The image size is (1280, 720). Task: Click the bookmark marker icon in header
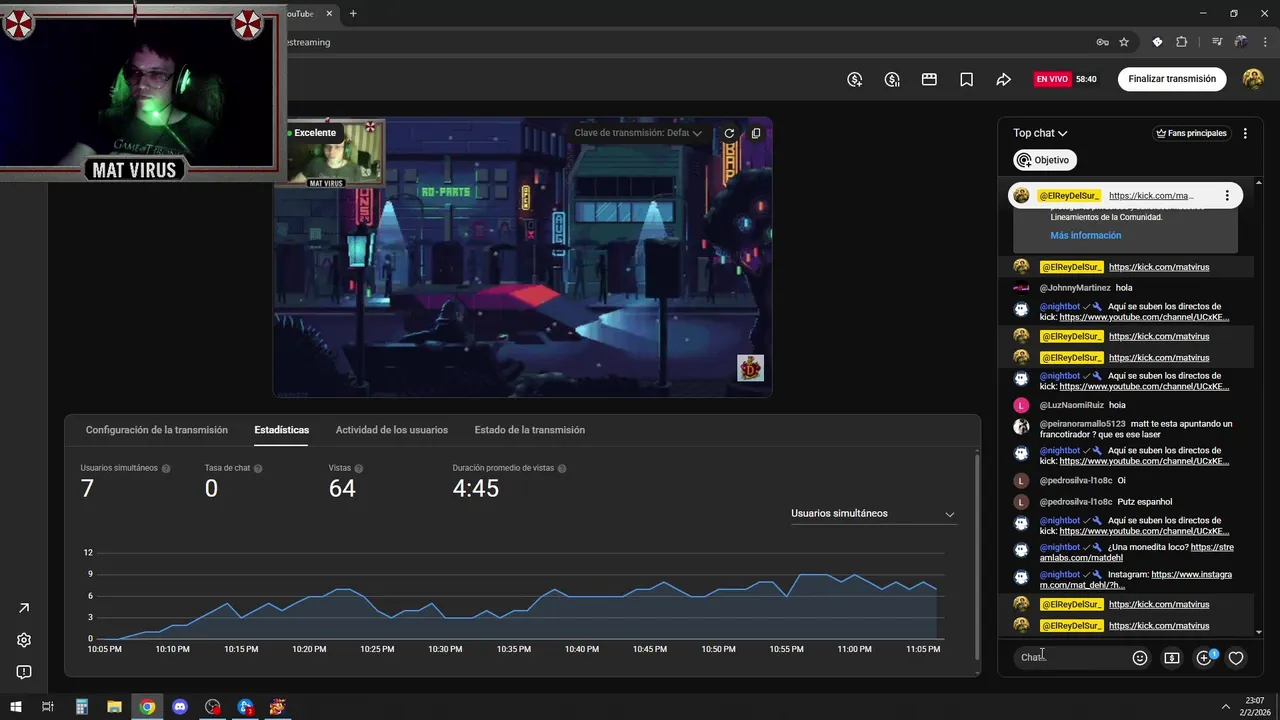[x=966, y=79]
